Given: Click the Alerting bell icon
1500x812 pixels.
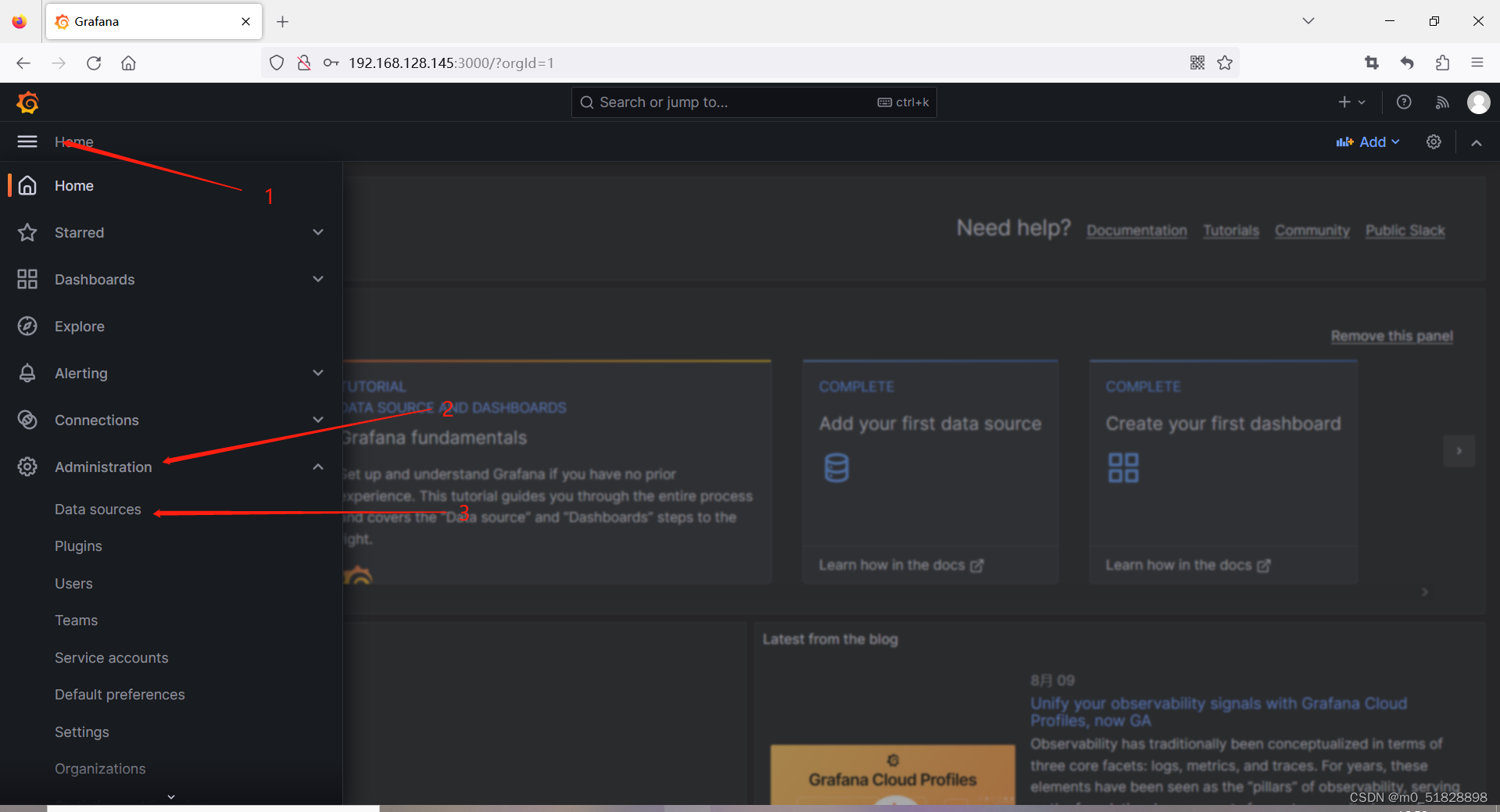Looking at the screenshot, I should (27, 373).
